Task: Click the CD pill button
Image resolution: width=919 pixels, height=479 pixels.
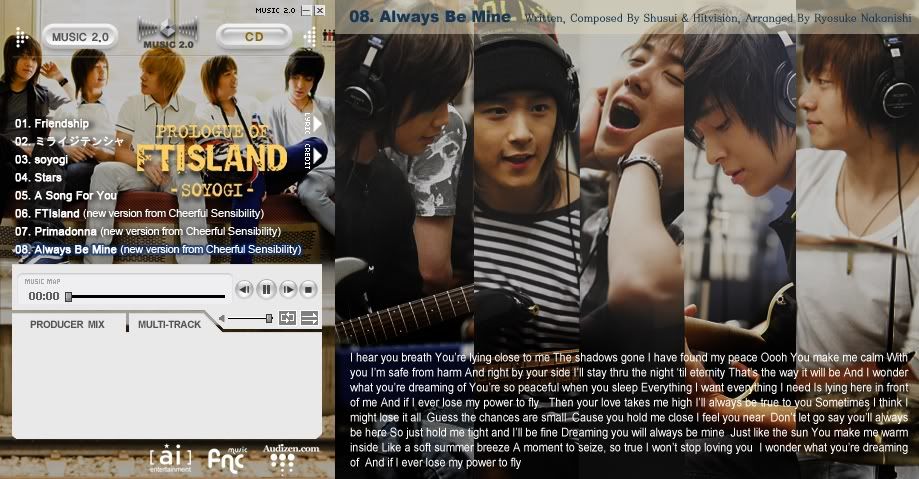Action: coord(254,37)
